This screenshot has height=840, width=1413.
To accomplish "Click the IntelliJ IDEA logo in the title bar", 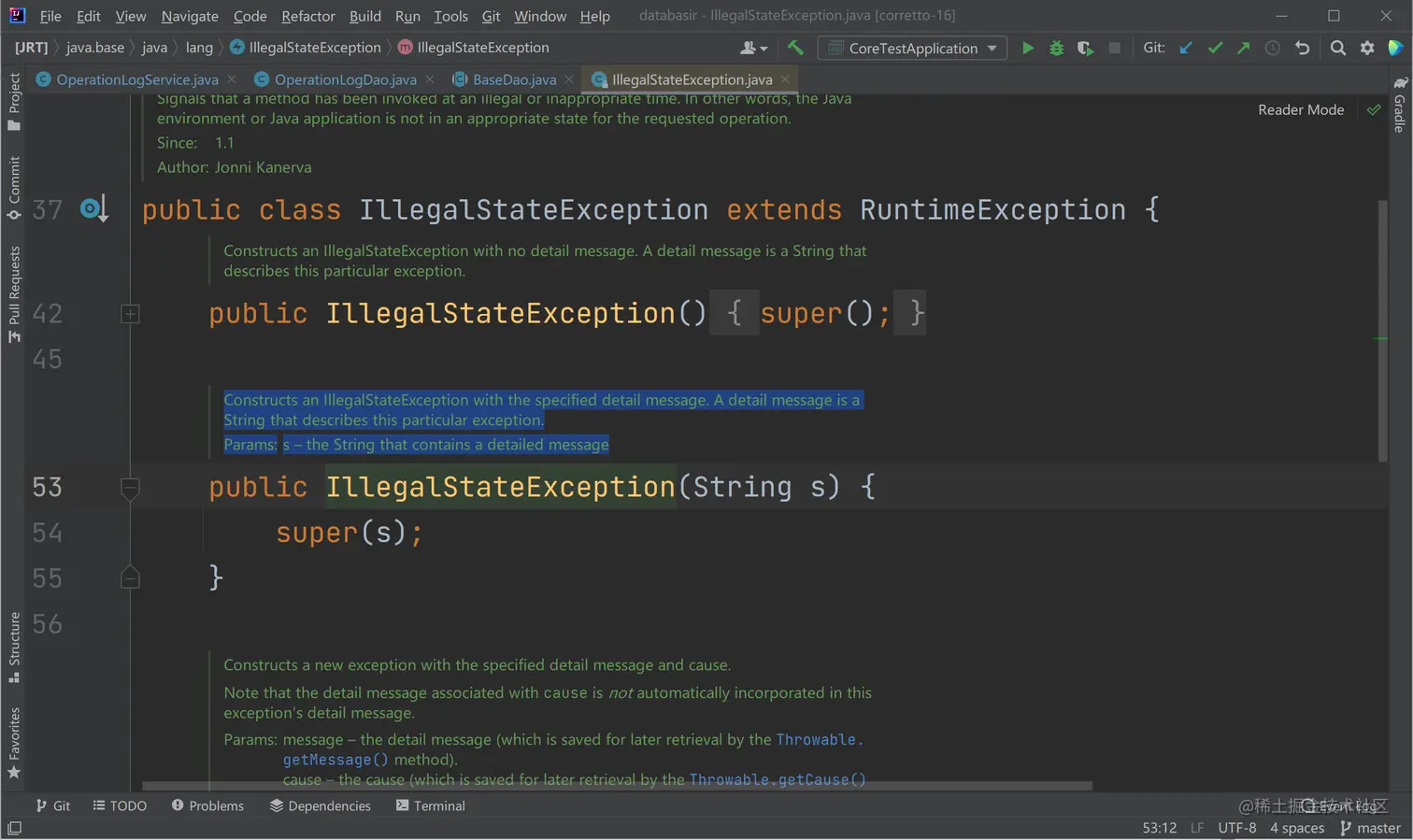I will [x=17, y=15].
